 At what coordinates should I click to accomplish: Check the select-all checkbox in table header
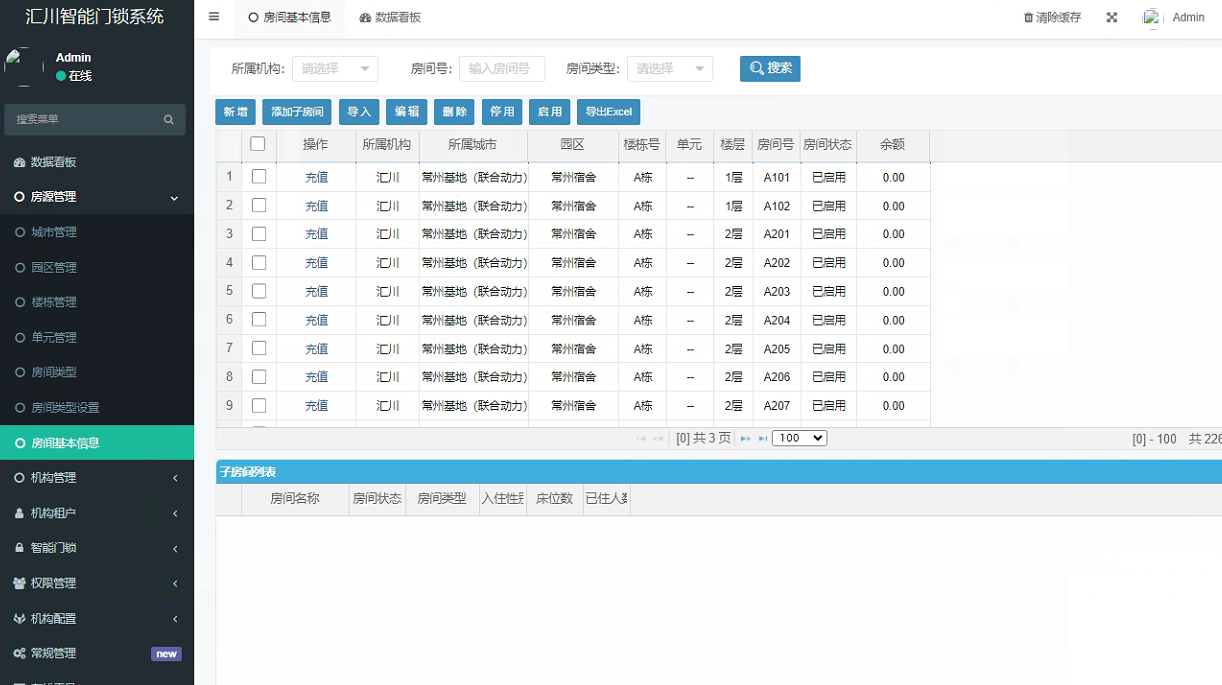258,144
